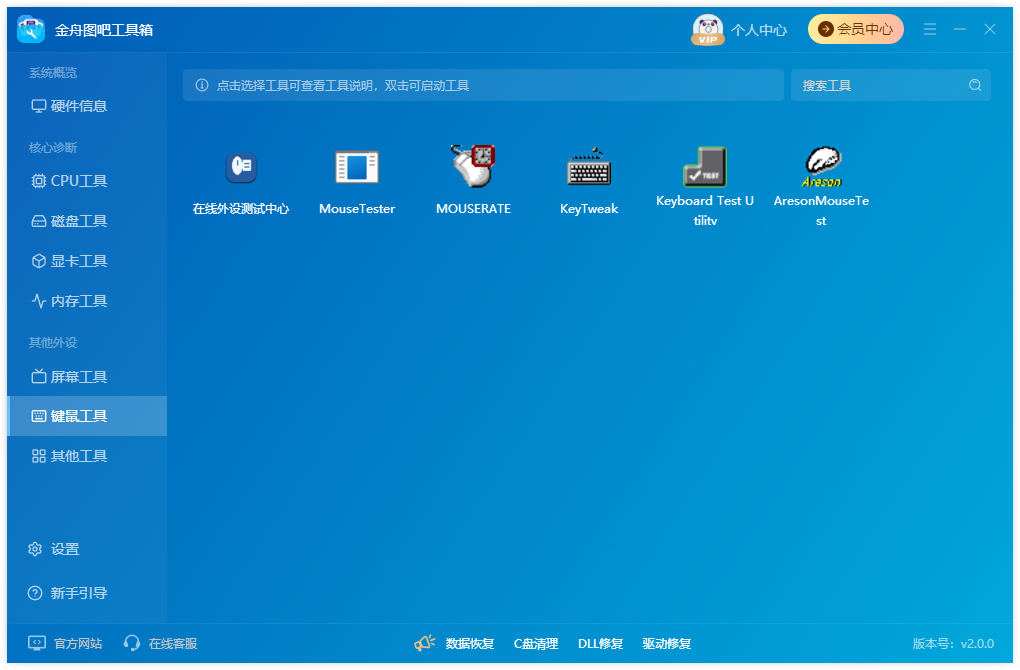This screenshot has height=670, width=1020.
Task: Open 硬件信息 in the sidebar
Action: point(87,106)
